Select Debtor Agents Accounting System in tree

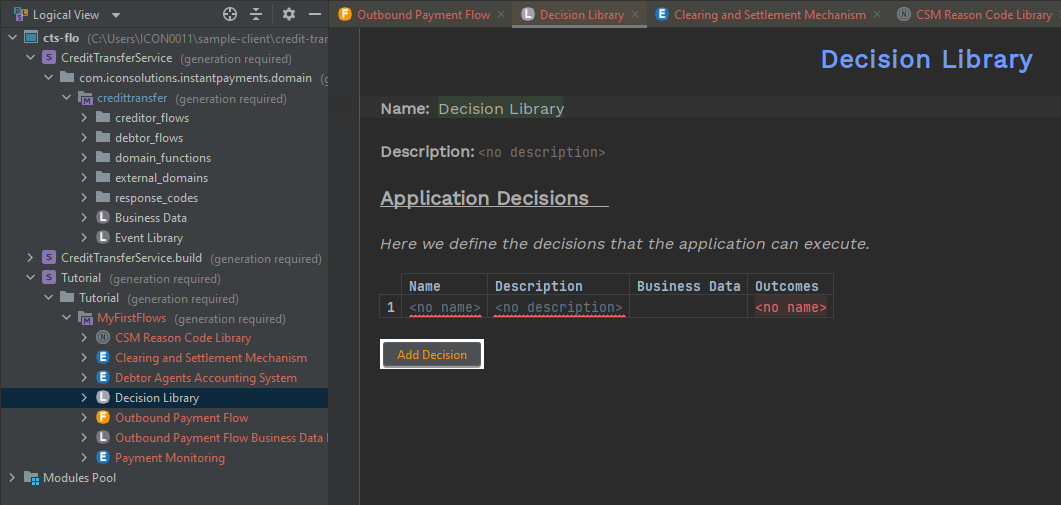(205, 378)
